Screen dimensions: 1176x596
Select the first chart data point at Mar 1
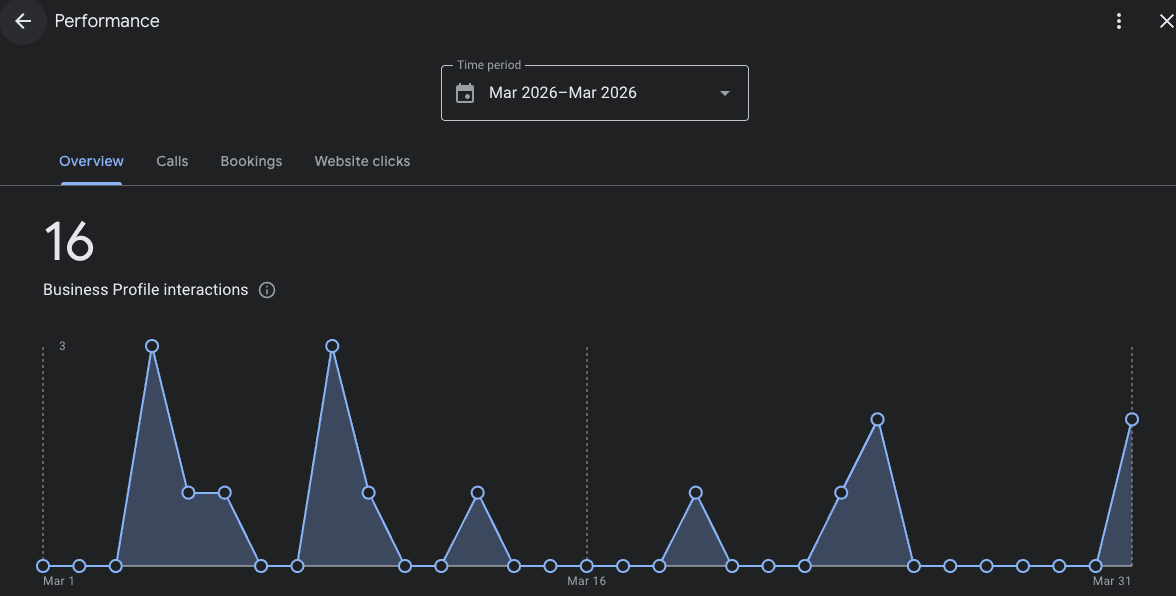43,566
